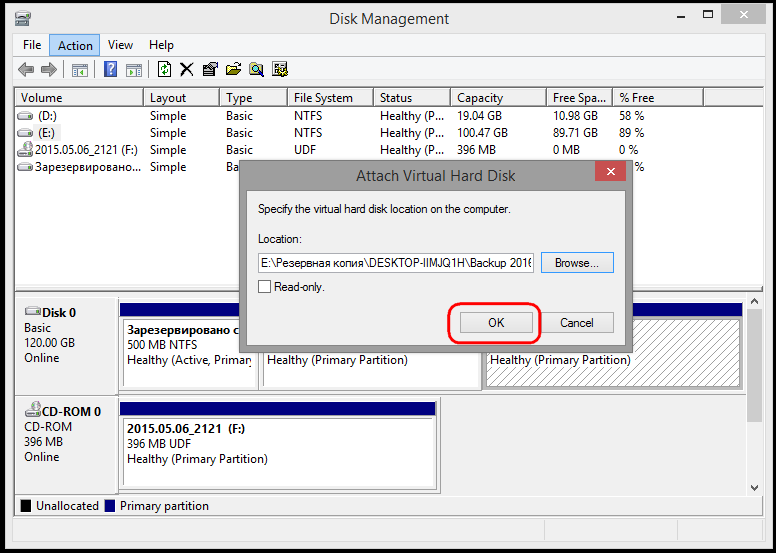
Task: Open the Help menu
Action: pos(161,45)
